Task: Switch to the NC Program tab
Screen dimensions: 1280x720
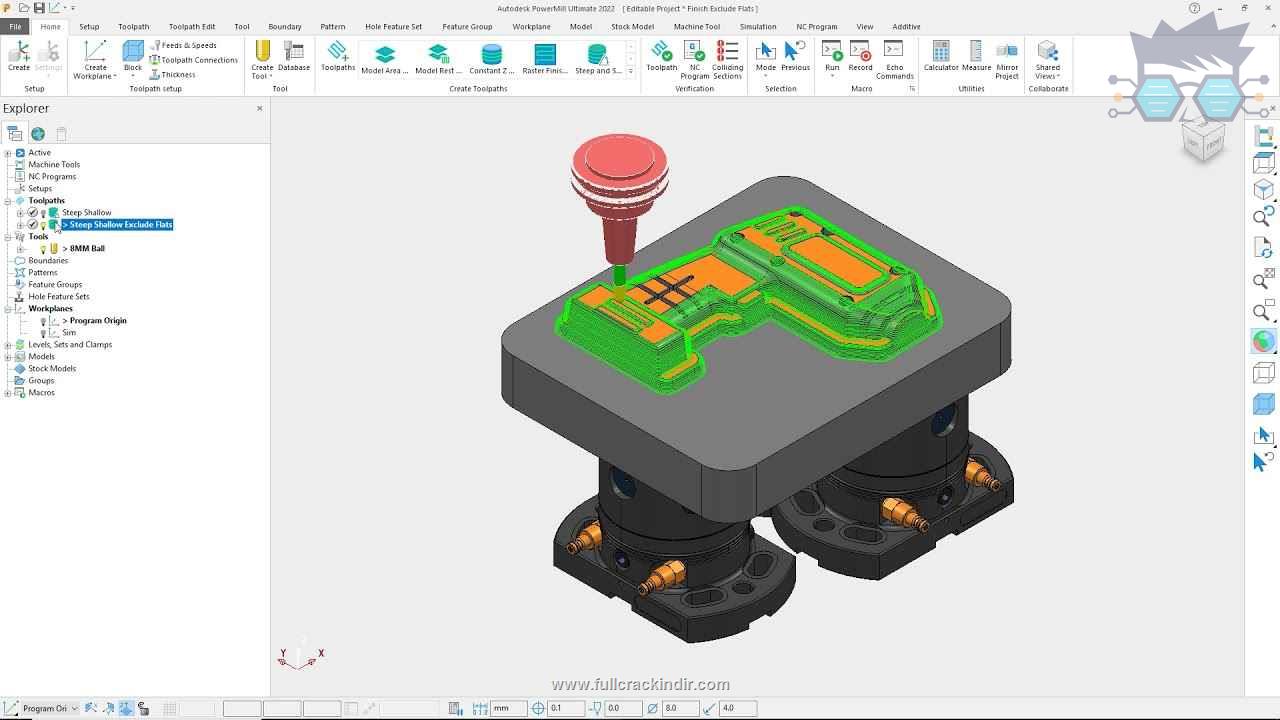Action: pos(817,26)
